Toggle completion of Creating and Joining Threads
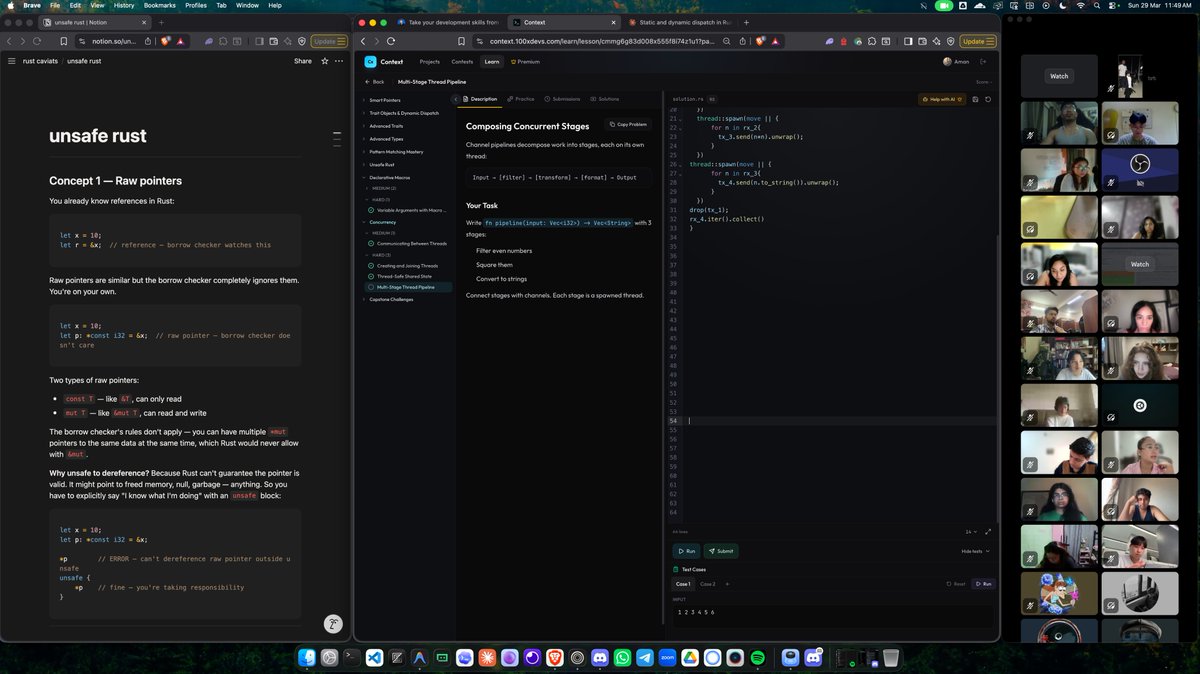1200x674 pixels. (371, 265)
